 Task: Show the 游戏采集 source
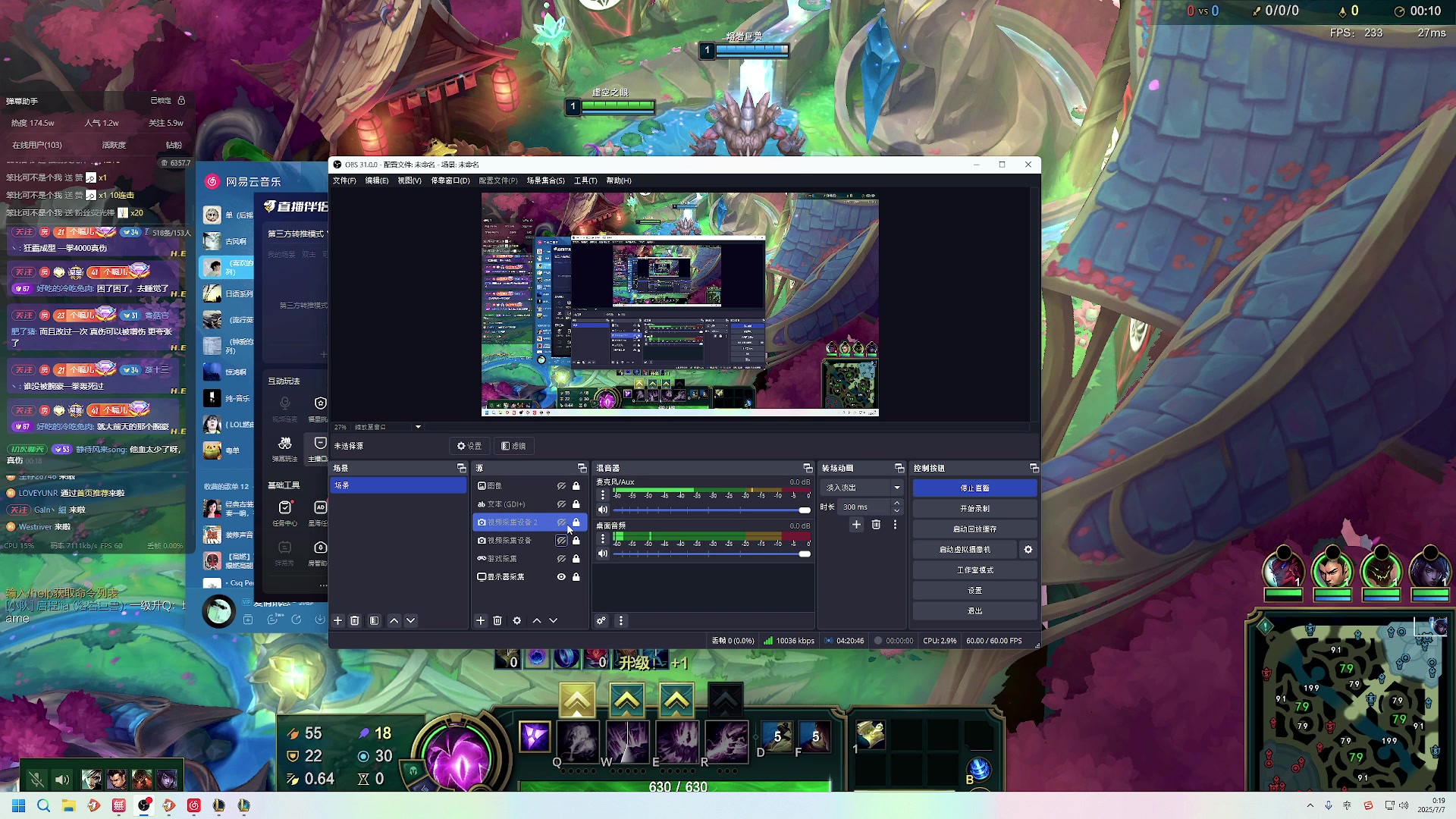[x=561, y=559]
